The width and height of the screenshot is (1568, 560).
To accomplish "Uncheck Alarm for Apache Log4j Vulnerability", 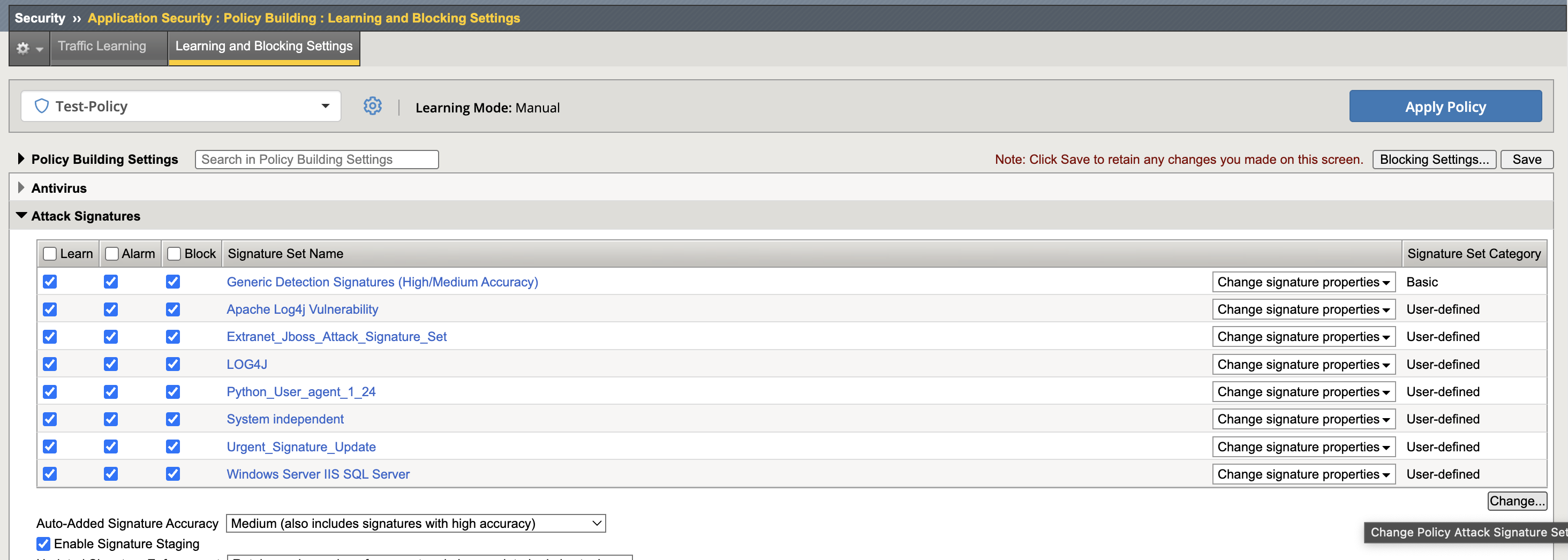I will (111, 309).
